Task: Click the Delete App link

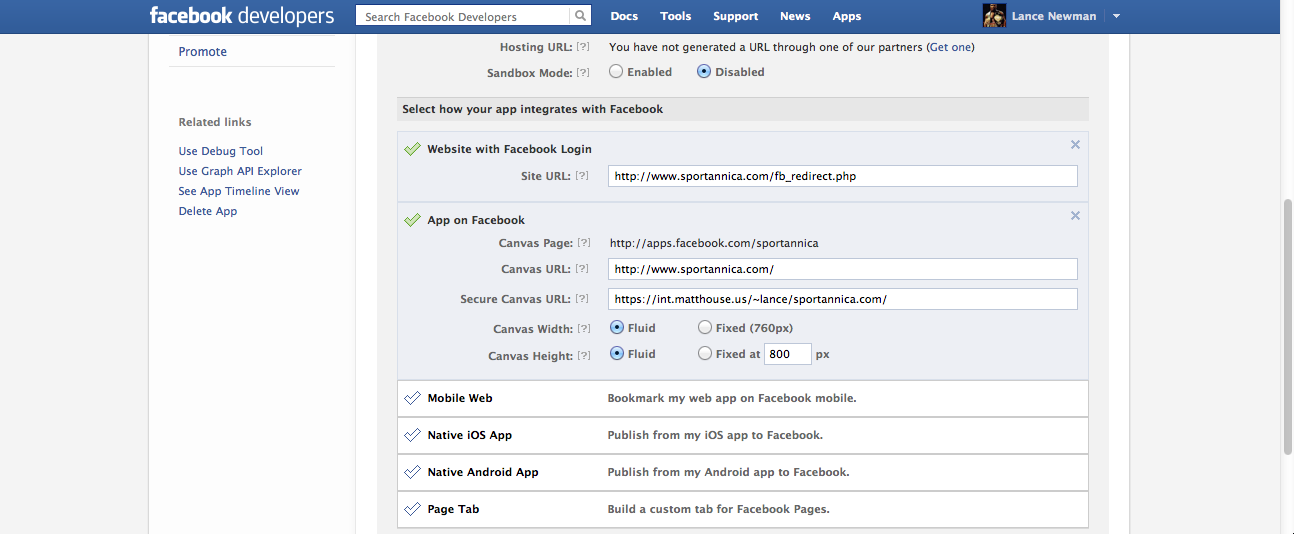Action: (x=208, y=211)
